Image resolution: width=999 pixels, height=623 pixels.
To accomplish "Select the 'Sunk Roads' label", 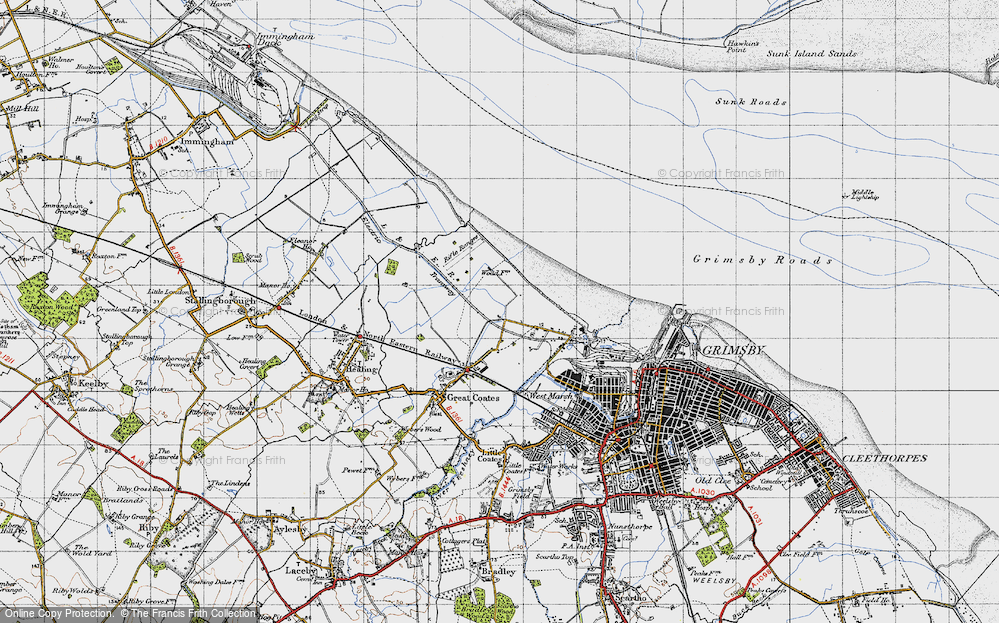I will click(751, 102).
